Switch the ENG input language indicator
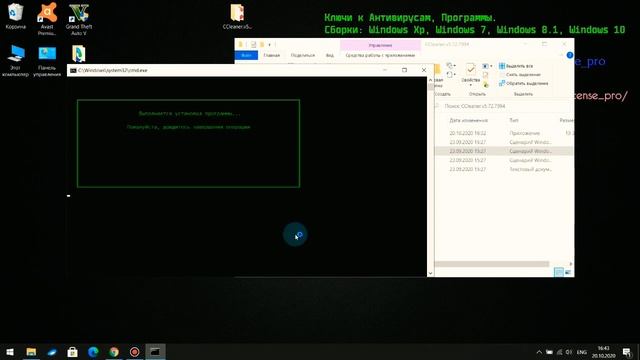This screenshot has height=360, width=640. (582, 352)
